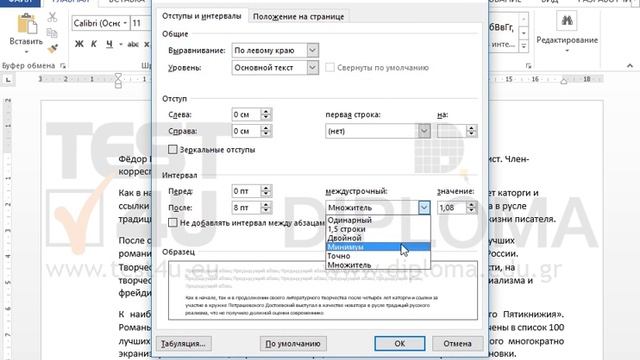The image size is (640, 360).
Task: Select 1,5 lines (1,5 строки) spacing
Action: [x=378, y=229]
